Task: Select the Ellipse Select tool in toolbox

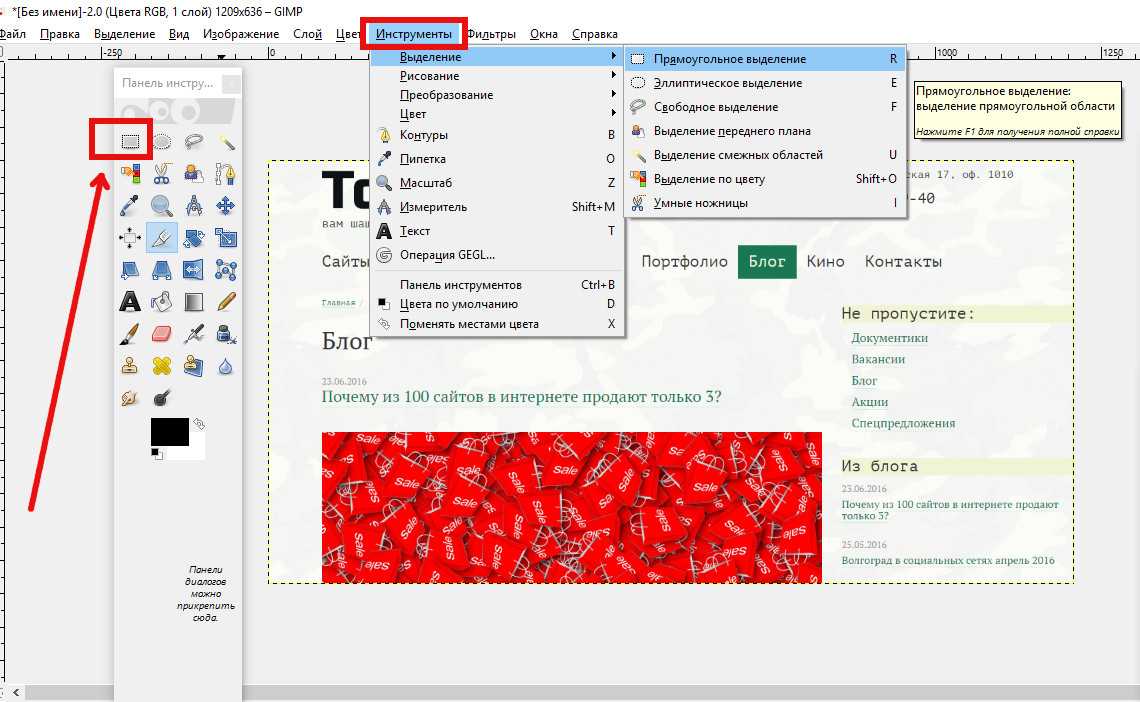Action: [x=162, y=142]
